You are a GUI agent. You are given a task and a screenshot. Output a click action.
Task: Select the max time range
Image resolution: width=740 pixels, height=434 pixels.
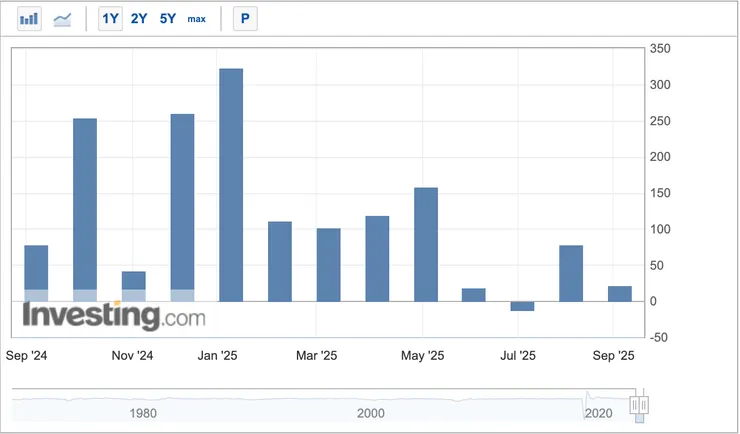tap(196, 19)
